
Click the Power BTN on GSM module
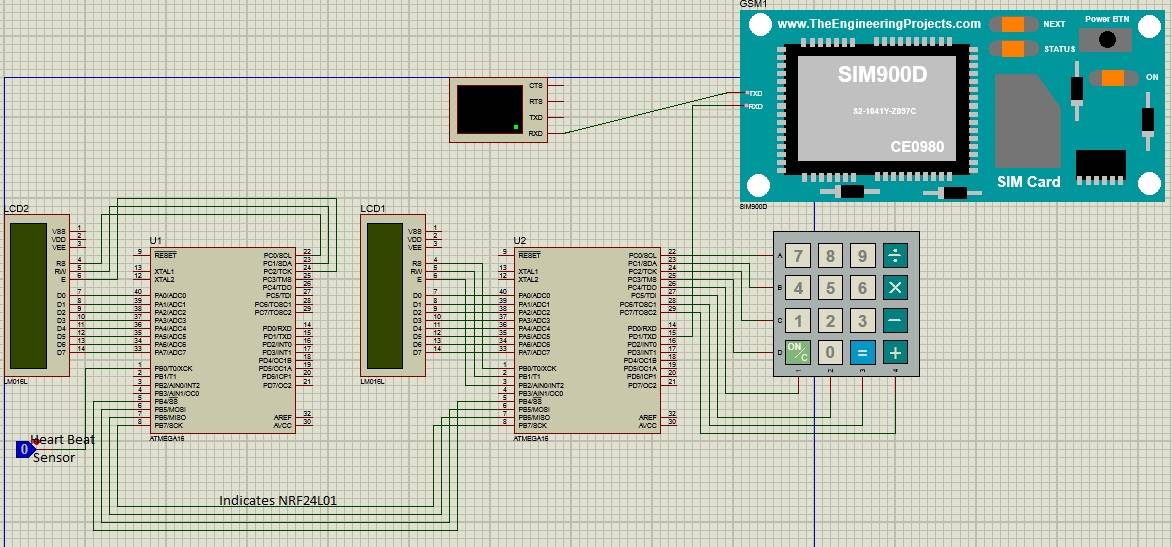click(x=1108, y=39)
